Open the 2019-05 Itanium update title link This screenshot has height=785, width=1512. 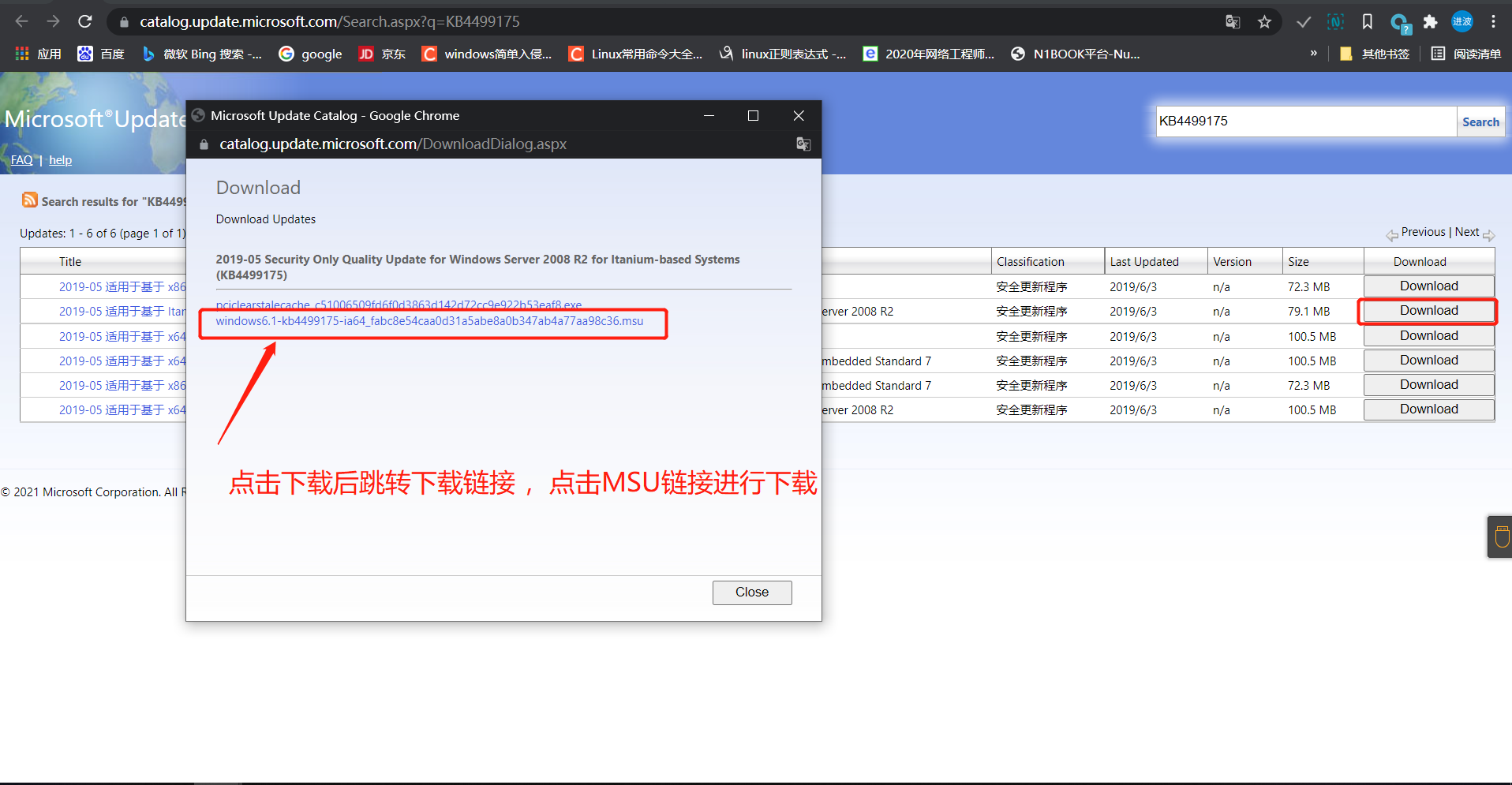click(122, 311)
